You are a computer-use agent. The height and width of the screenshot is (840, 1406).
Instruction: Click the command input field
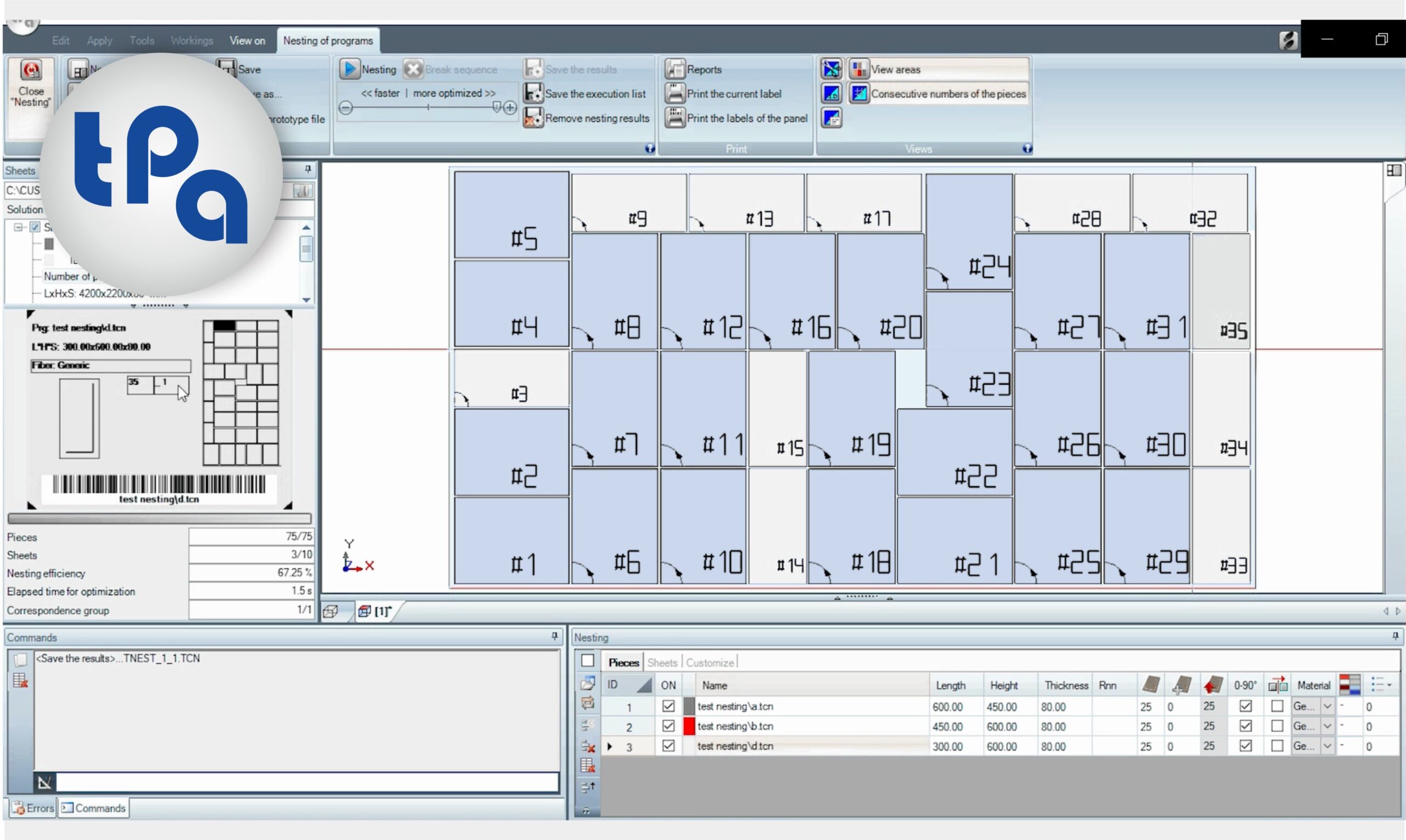(306, 782)
